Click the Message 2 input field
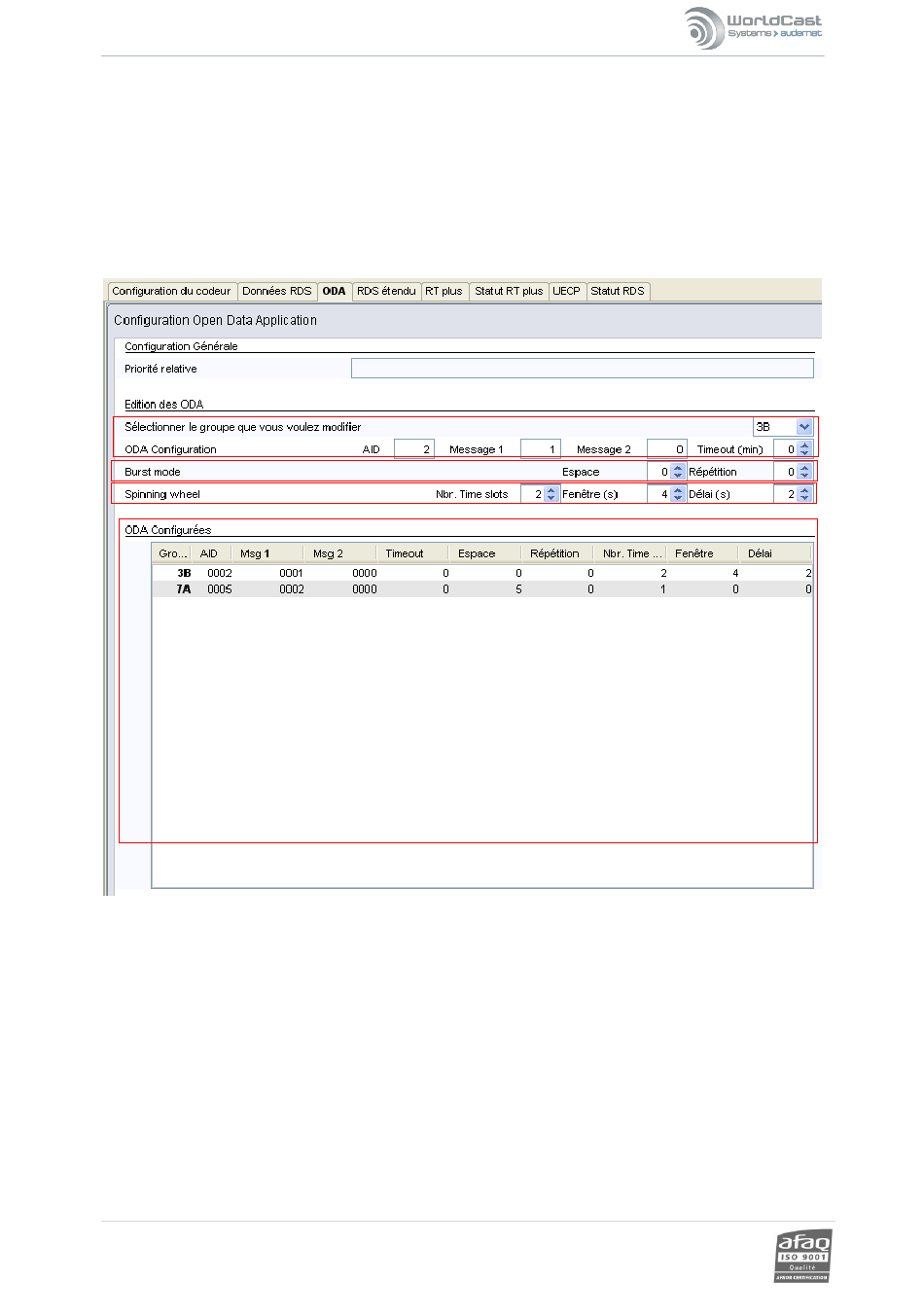This screenshot has width=924, height=1316. click(666, 449)
